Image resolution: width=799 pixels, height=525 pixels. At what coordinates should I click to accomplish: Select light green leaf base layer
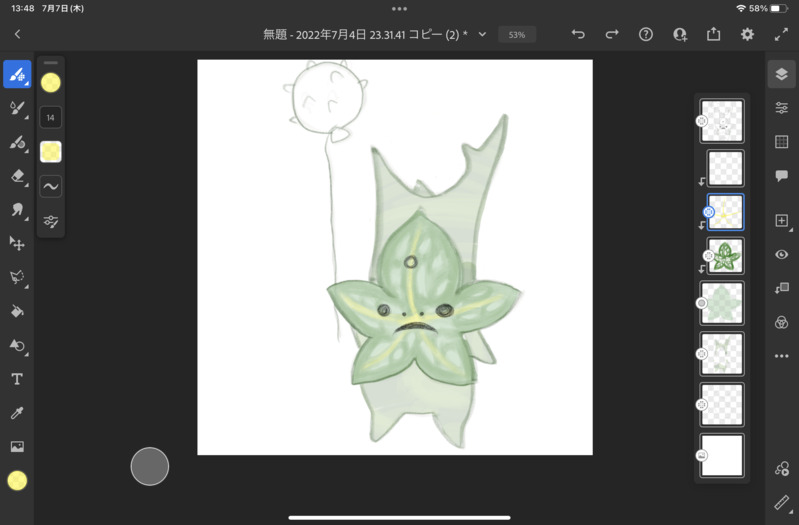(722, 303)
